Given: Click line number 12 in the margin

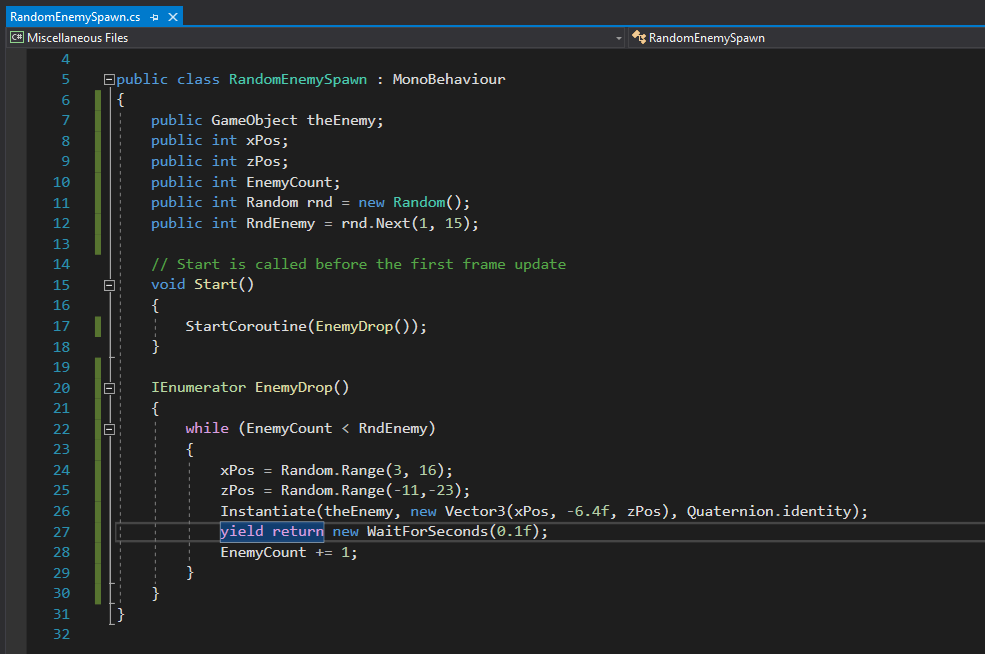Looking at the screenshot, I should coord(62,224).
